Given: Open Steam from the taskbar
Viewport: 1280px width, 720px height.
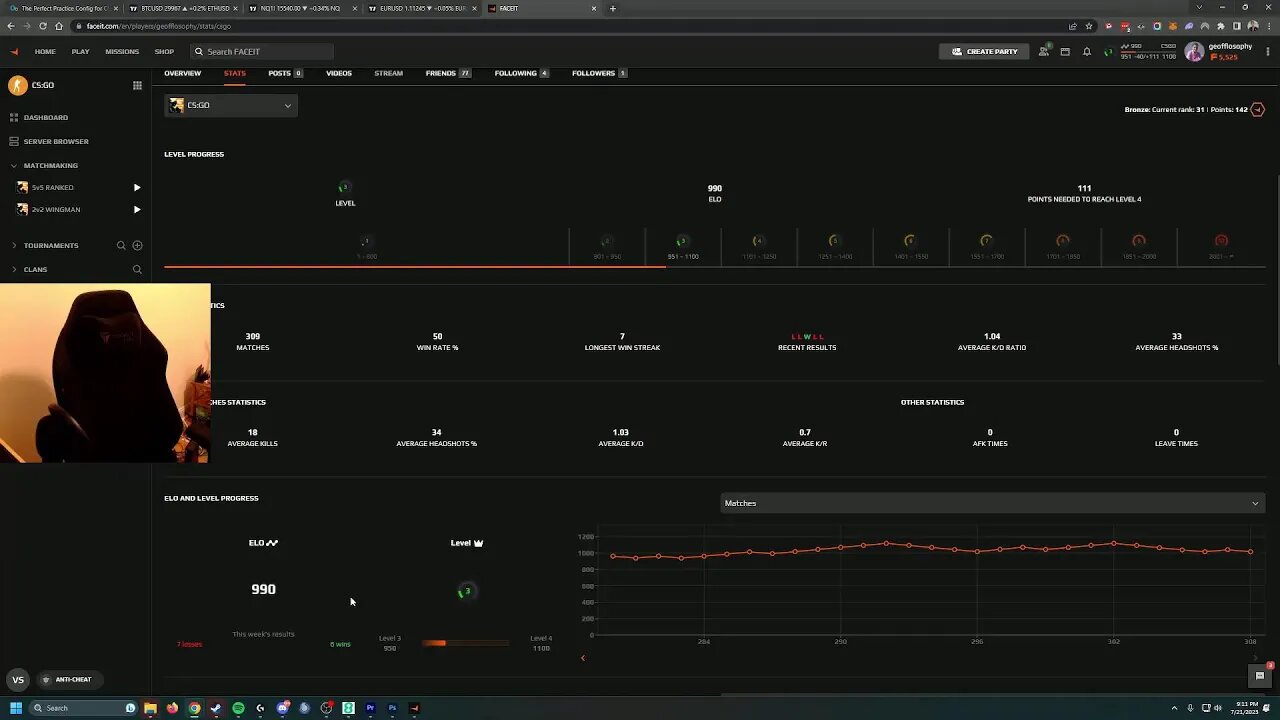Looking at the screenshot, I should pos(216,708).
